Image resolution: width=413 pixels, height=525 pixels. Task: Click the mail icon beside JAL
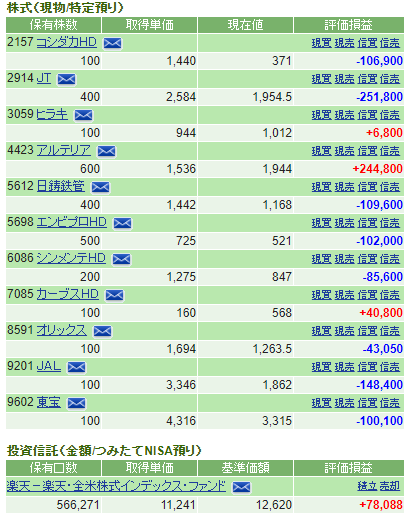76,367
